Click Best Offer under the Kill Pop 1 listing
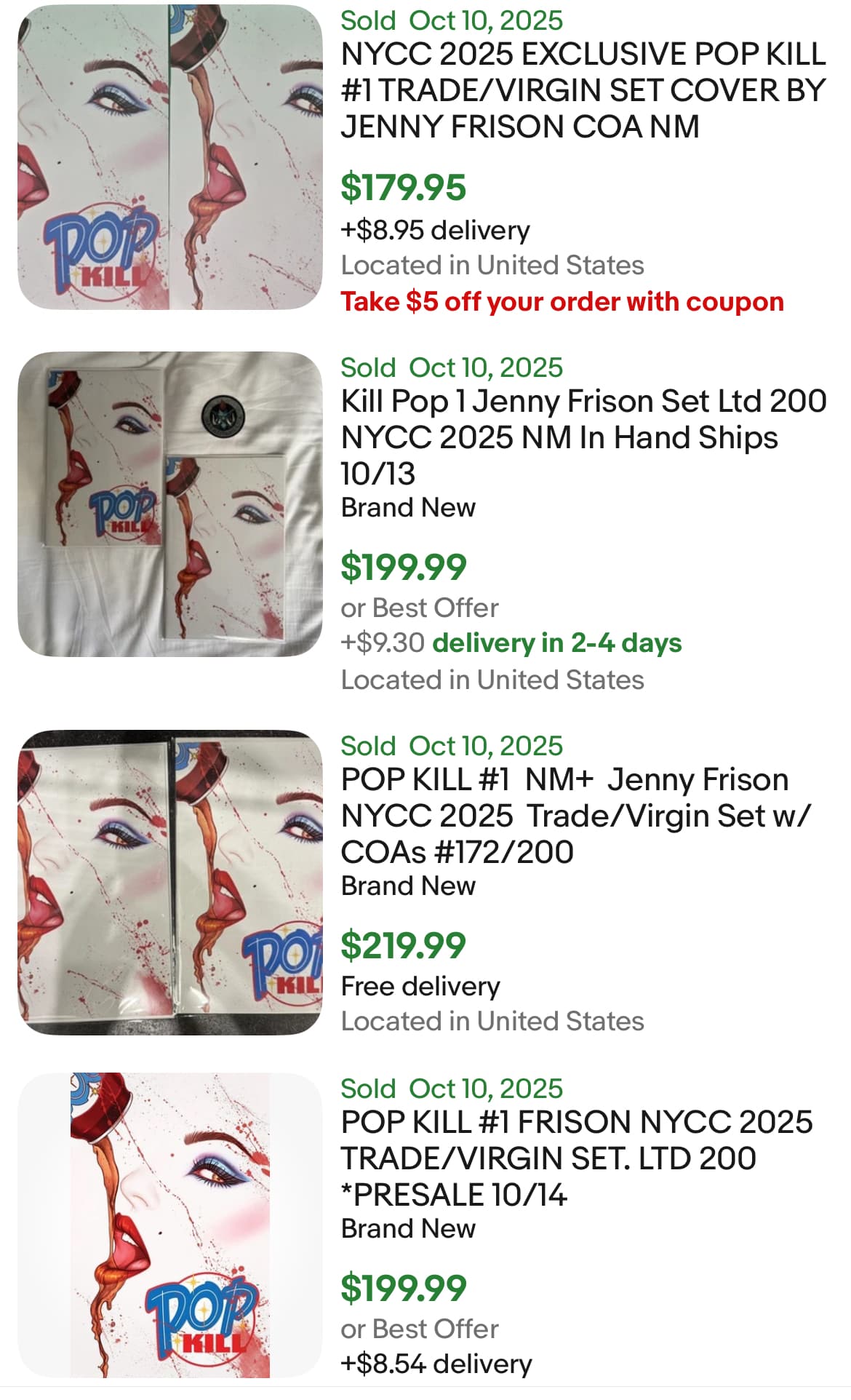851x1400 pixels. pos(420,608)
